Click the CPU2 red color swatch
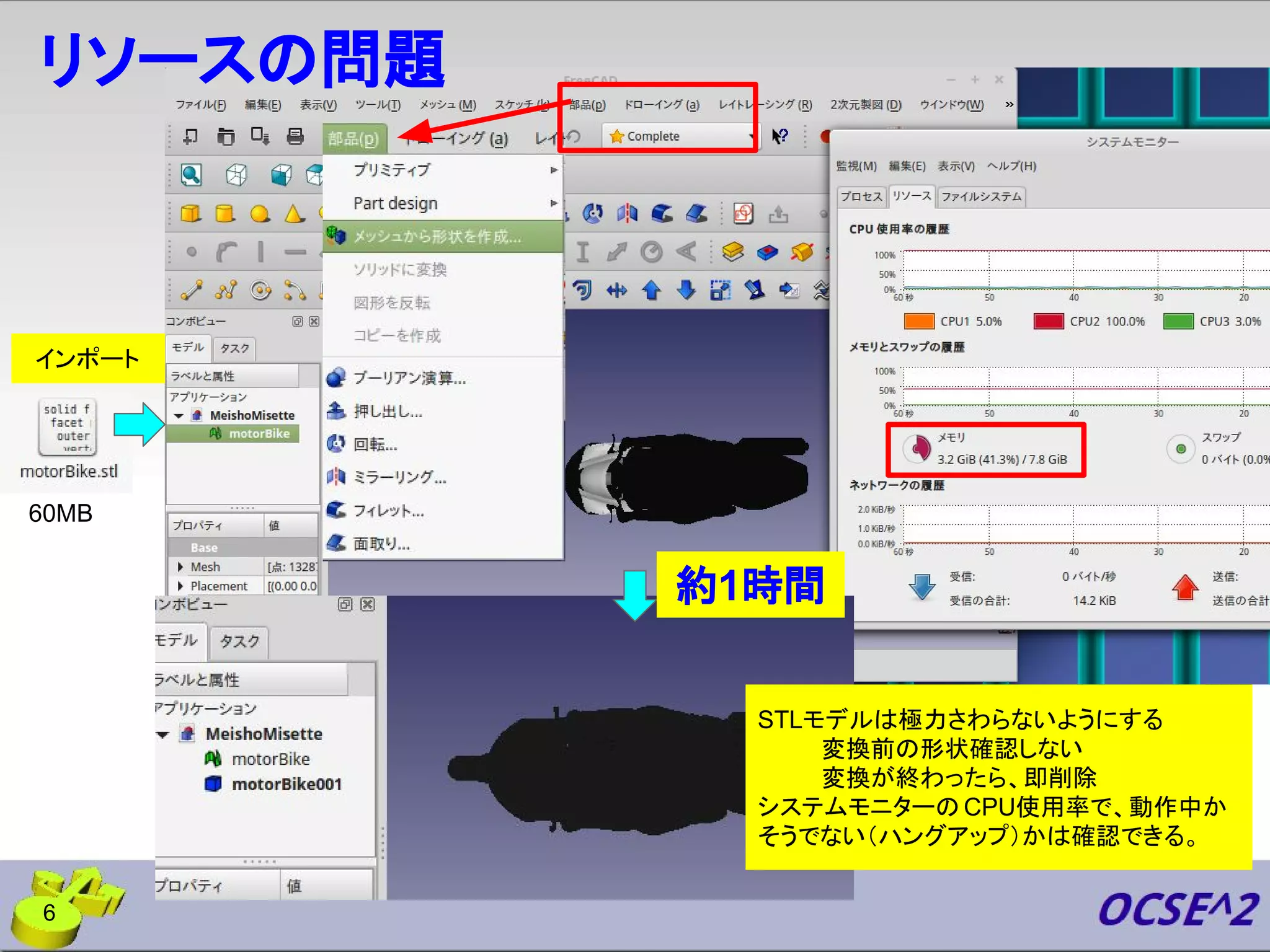Viewport: 1270px width, 952px height. (x=1049, y=321)
